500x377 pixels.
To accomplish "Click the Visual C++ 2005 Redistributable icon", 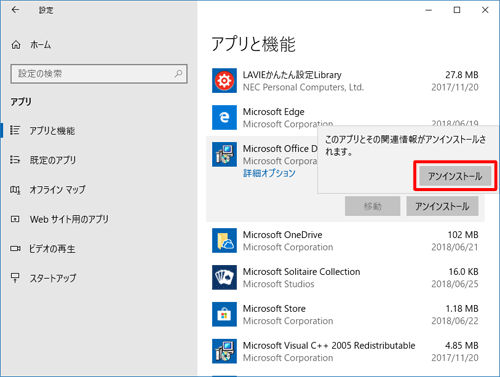I will tap(224, 351).
